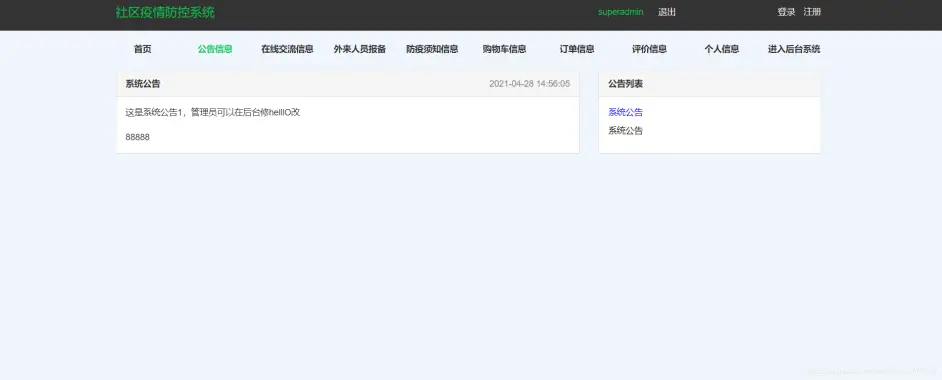The width and height of the screenshot is (942, 380).
Task: Open 外来人员报备 page
Action: (360, 49)
